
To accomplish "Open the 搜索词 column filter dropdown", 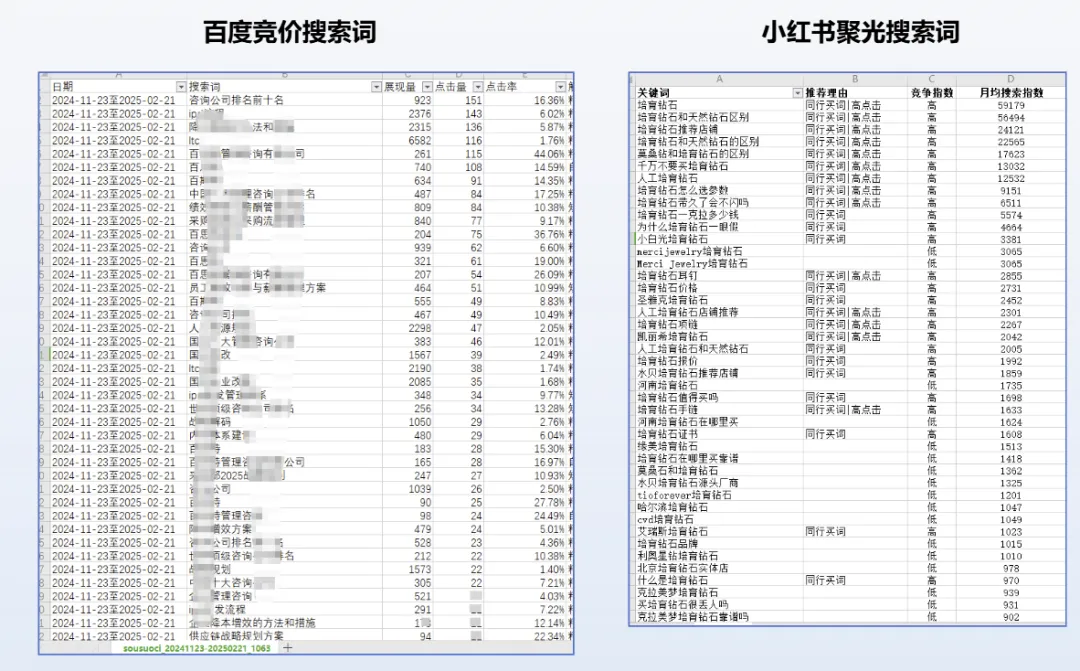I will click(x=376, y=87).
